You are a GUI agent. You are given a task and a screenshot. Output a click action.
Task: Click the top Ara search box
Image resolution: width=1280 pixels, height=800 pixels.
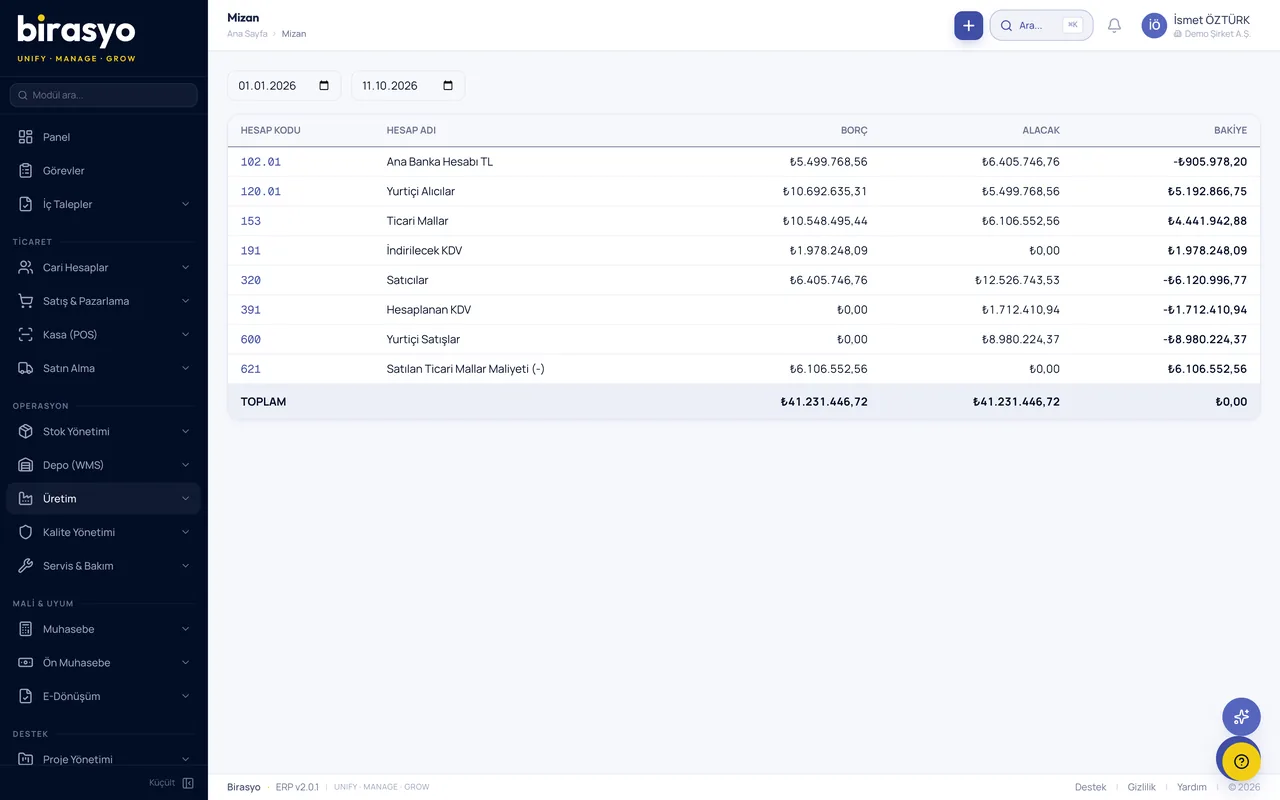[x=1041, y=26]
